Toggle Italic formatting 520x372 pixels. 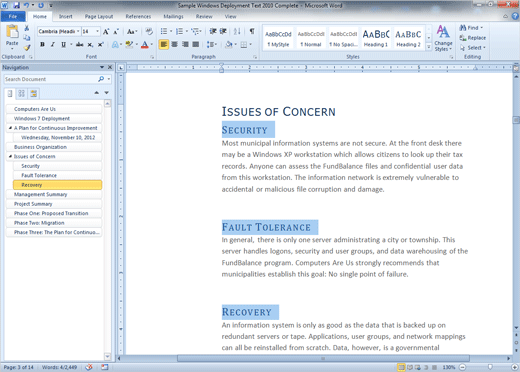(53, 44)
